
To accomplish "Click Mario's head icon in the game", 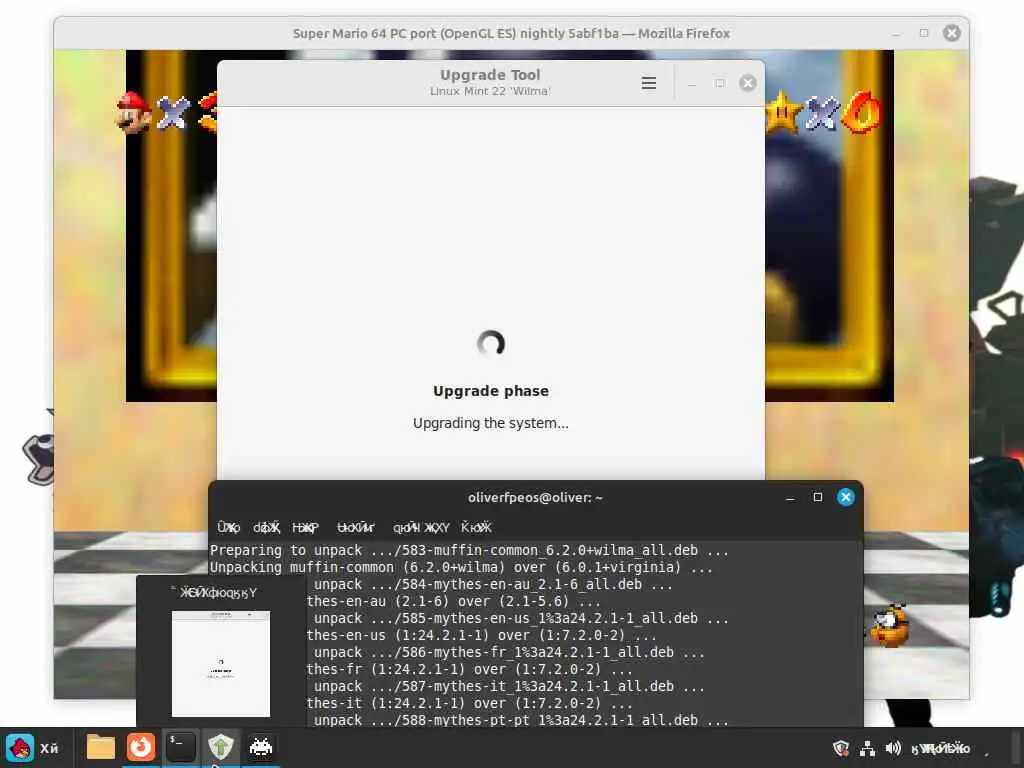I will 133,112.
